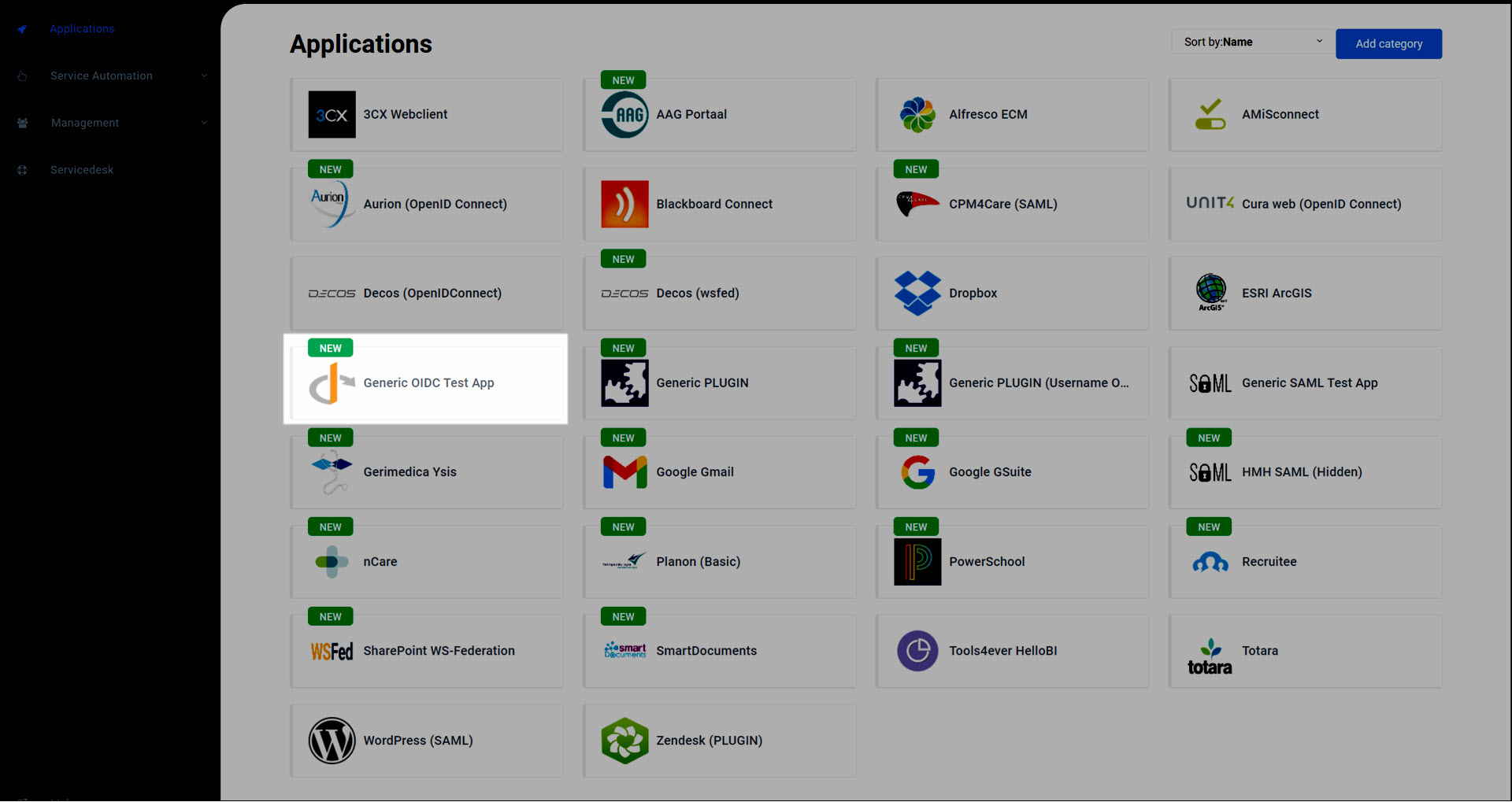
Task: Click the AAG Portaal logo icon
Action: click(624, 115)
